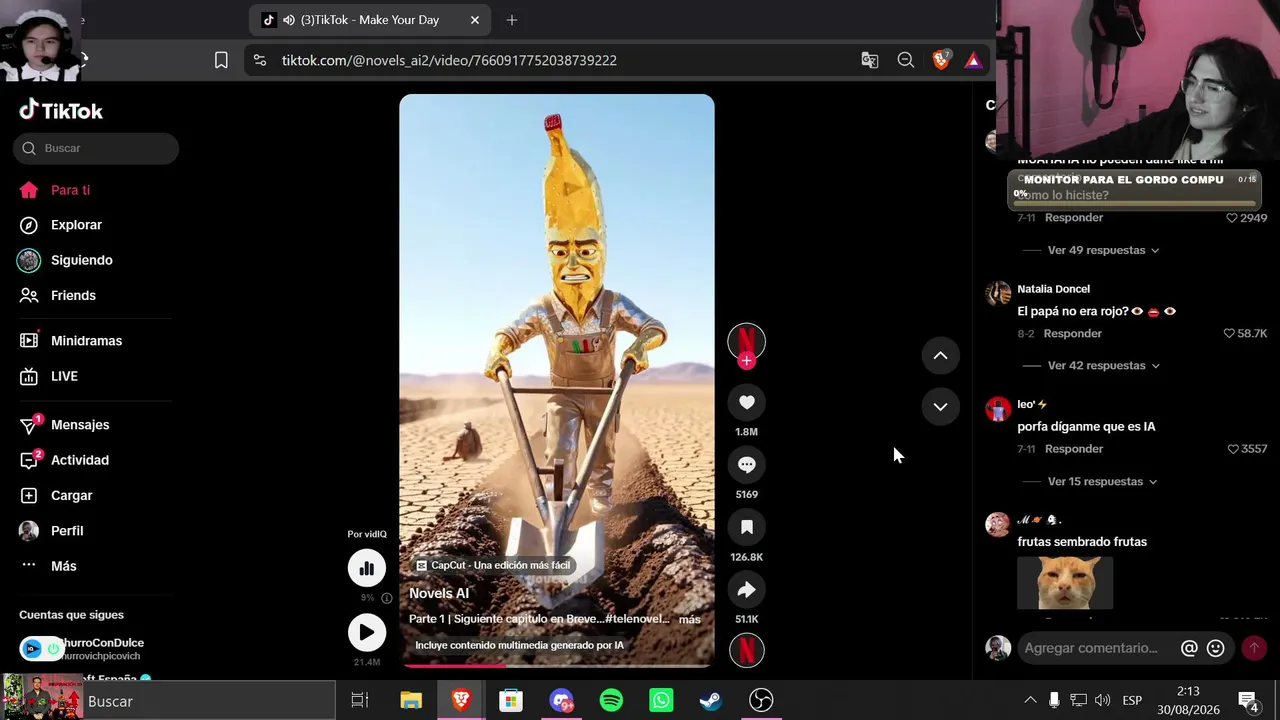
Task: Open WhatsApp from the taskbar
Action: [x=661, y=701]
